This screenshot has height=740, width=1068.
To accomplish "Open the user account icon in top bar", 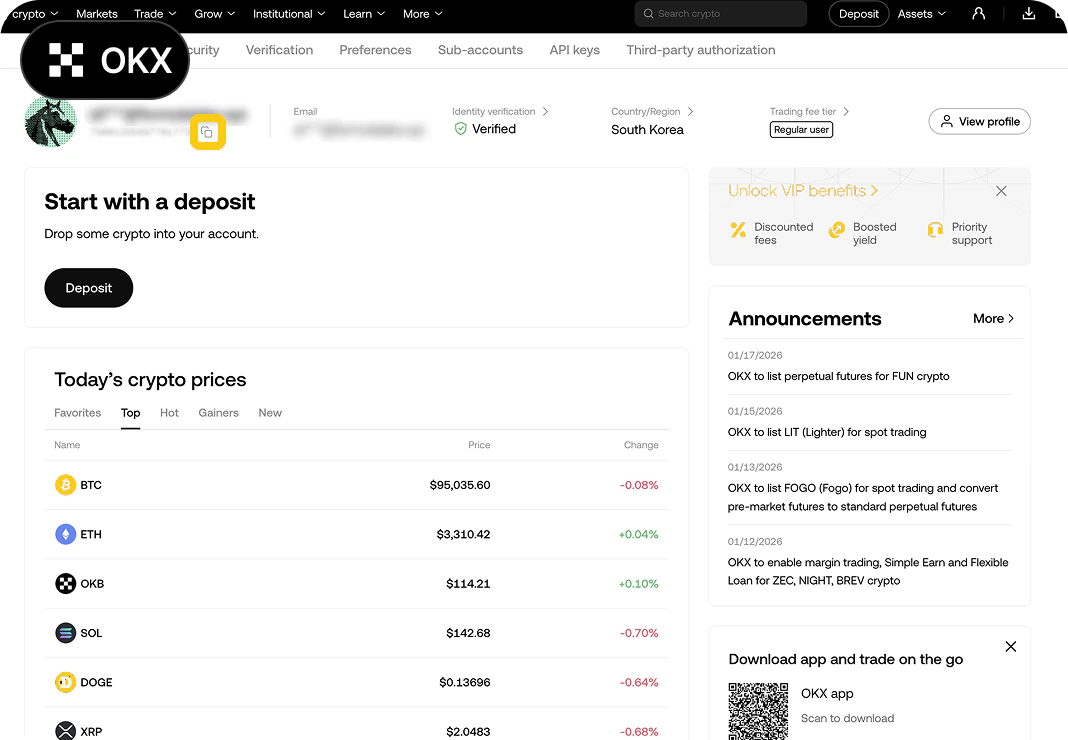I will click(x=978, y=14).
